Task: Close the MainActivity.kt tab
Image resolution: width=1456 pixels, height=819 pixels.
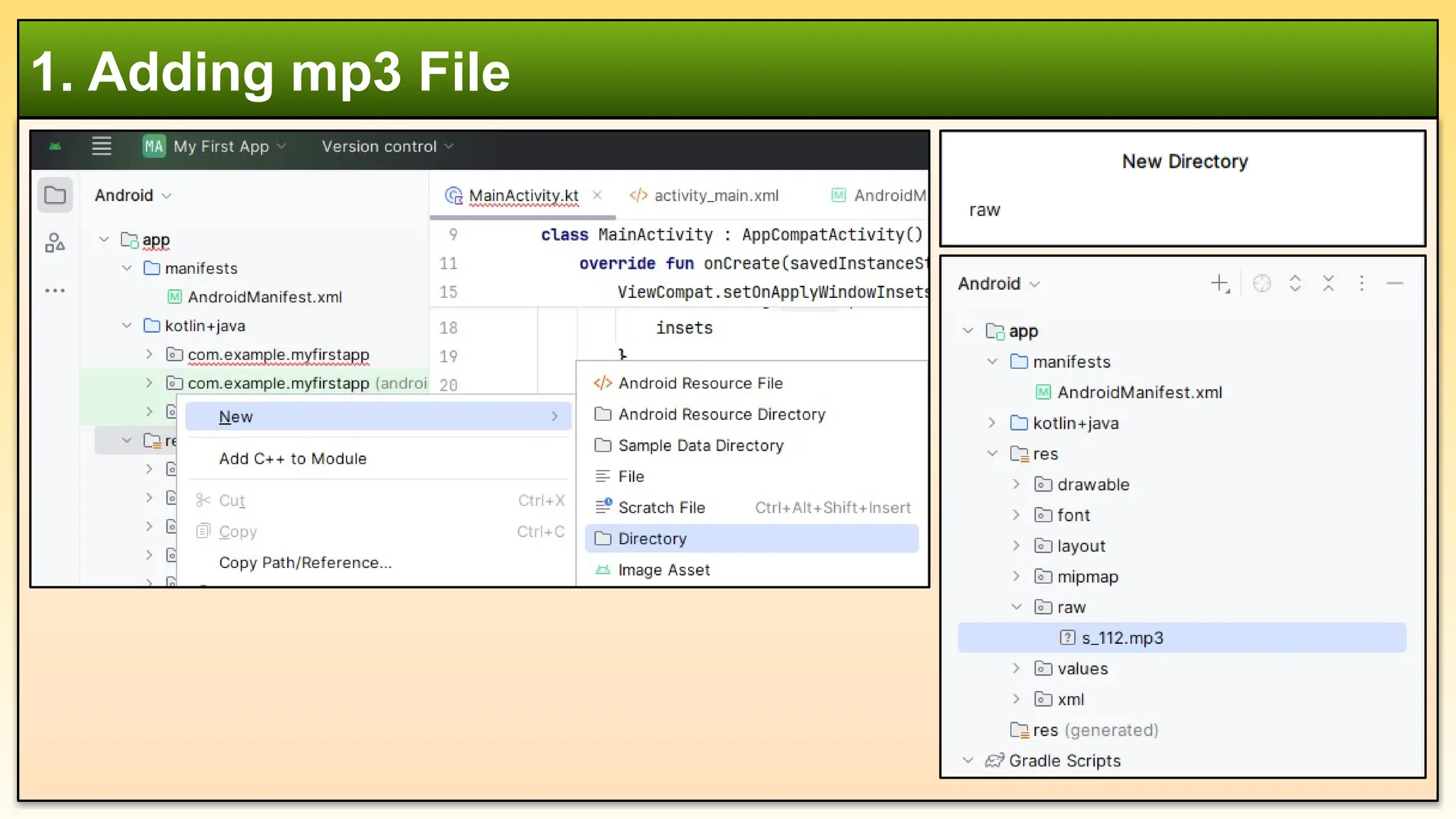Action: pos(597,195)
